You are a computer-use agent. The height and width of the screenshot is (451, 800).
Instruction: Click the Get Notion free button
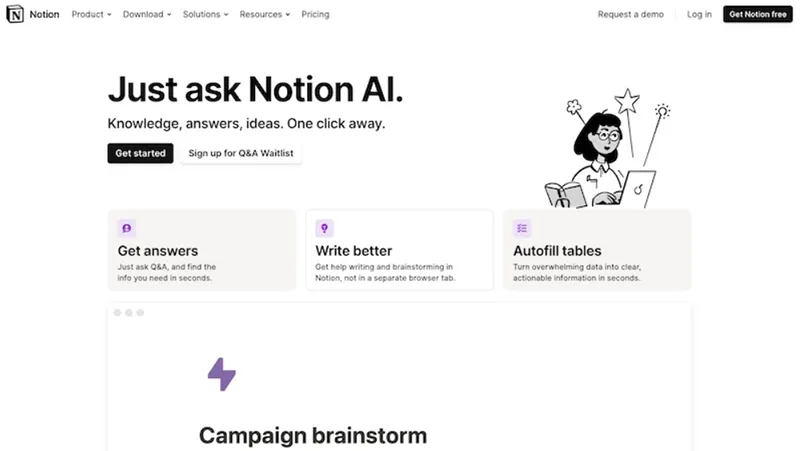[x=758, y=14]
